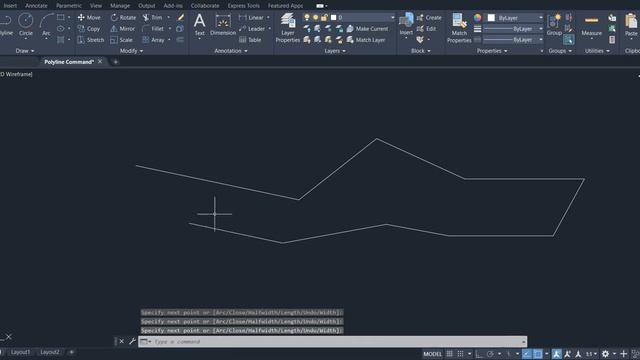640x360 pixels.
Task: Activate the Fillet tool
Action: (153, 29)
